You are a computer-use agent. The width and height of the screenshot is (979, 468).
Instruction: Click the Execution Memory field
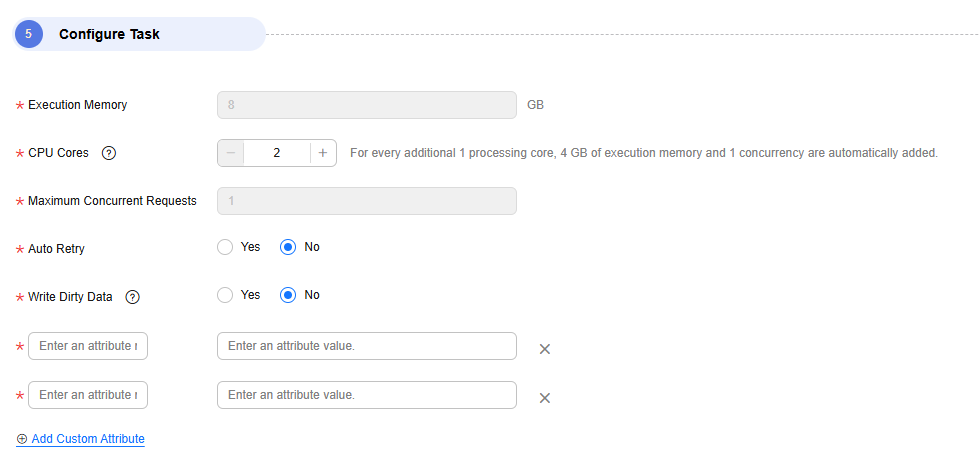tap(367, 105)
